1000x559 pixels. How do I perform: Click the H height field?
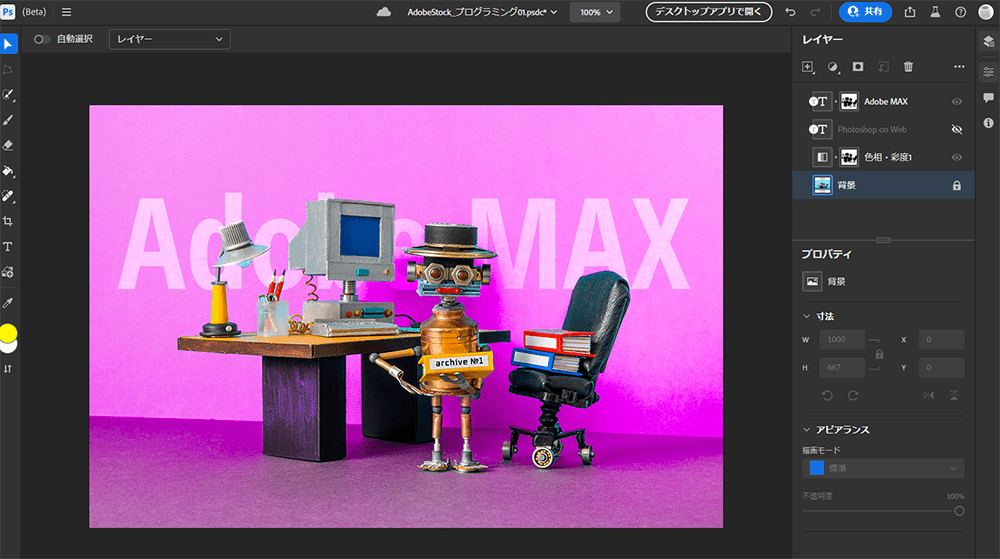842,368
